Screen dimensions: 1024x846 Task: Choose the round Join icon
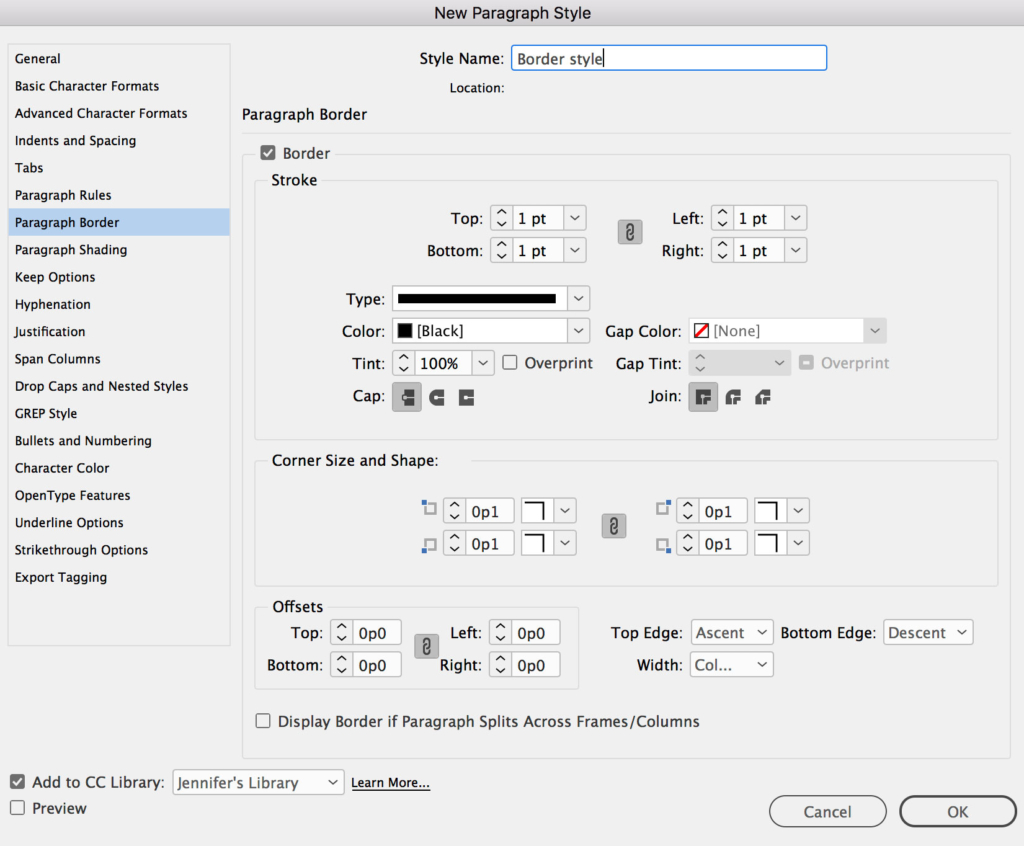pyautogui.click(x=733, y=397)
